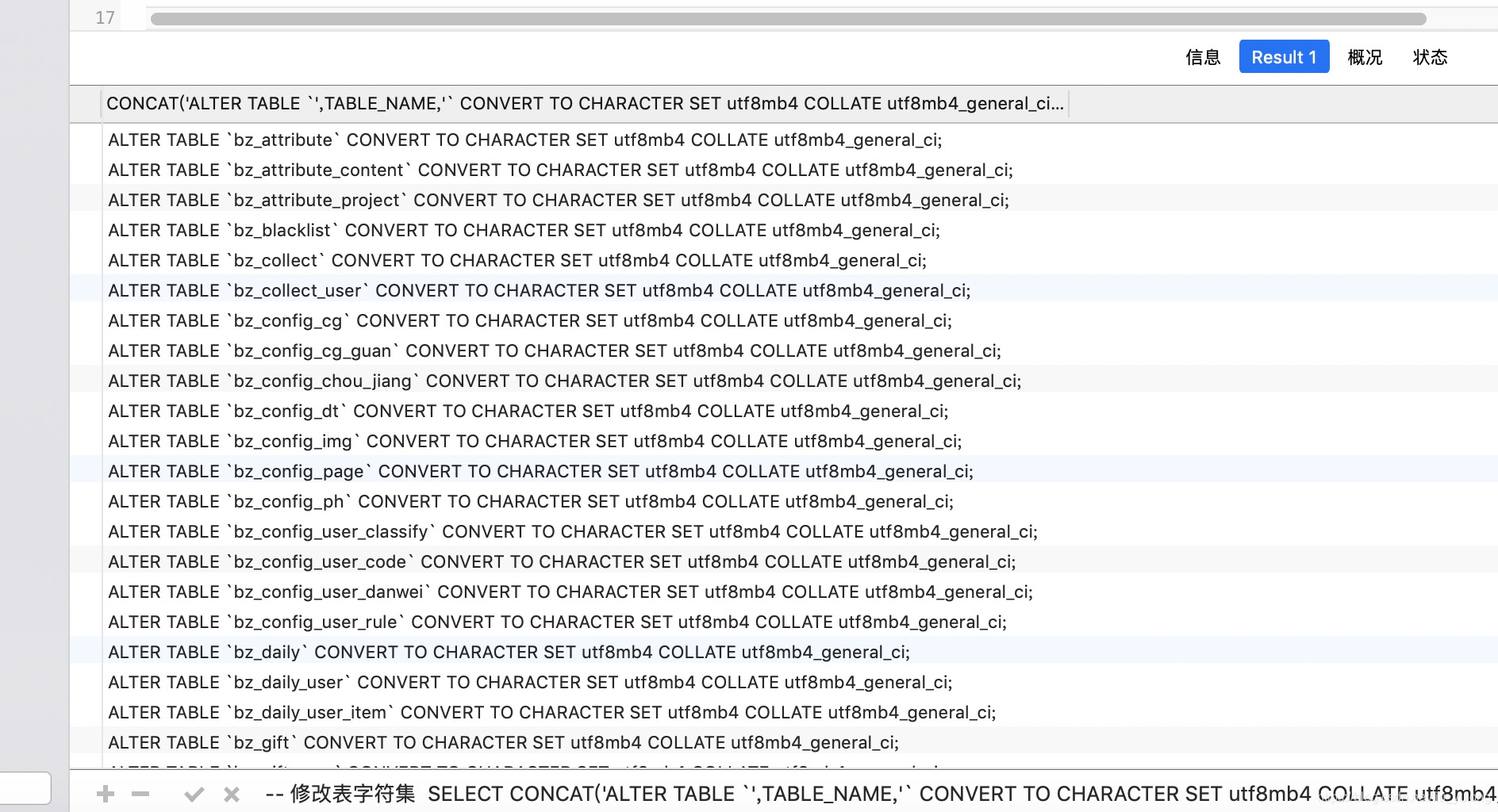Select the row for `bz_config_ph` table

pyautogui.click(x=784, y=502)
